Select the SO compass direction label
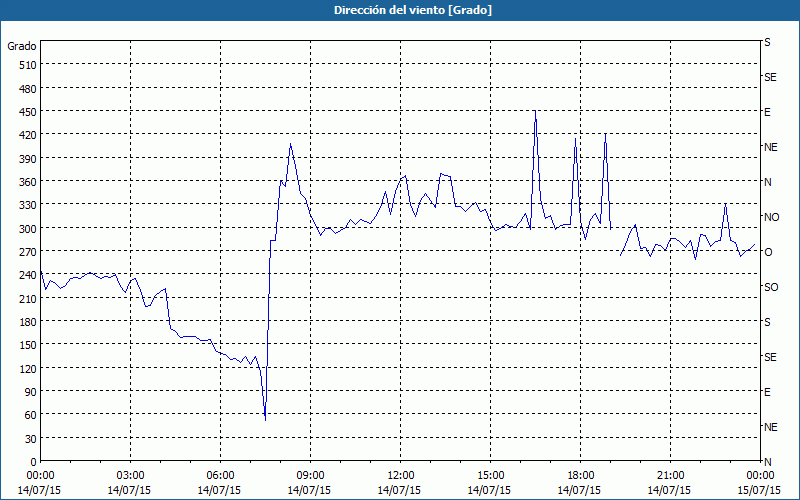 [x=771, y=287]
